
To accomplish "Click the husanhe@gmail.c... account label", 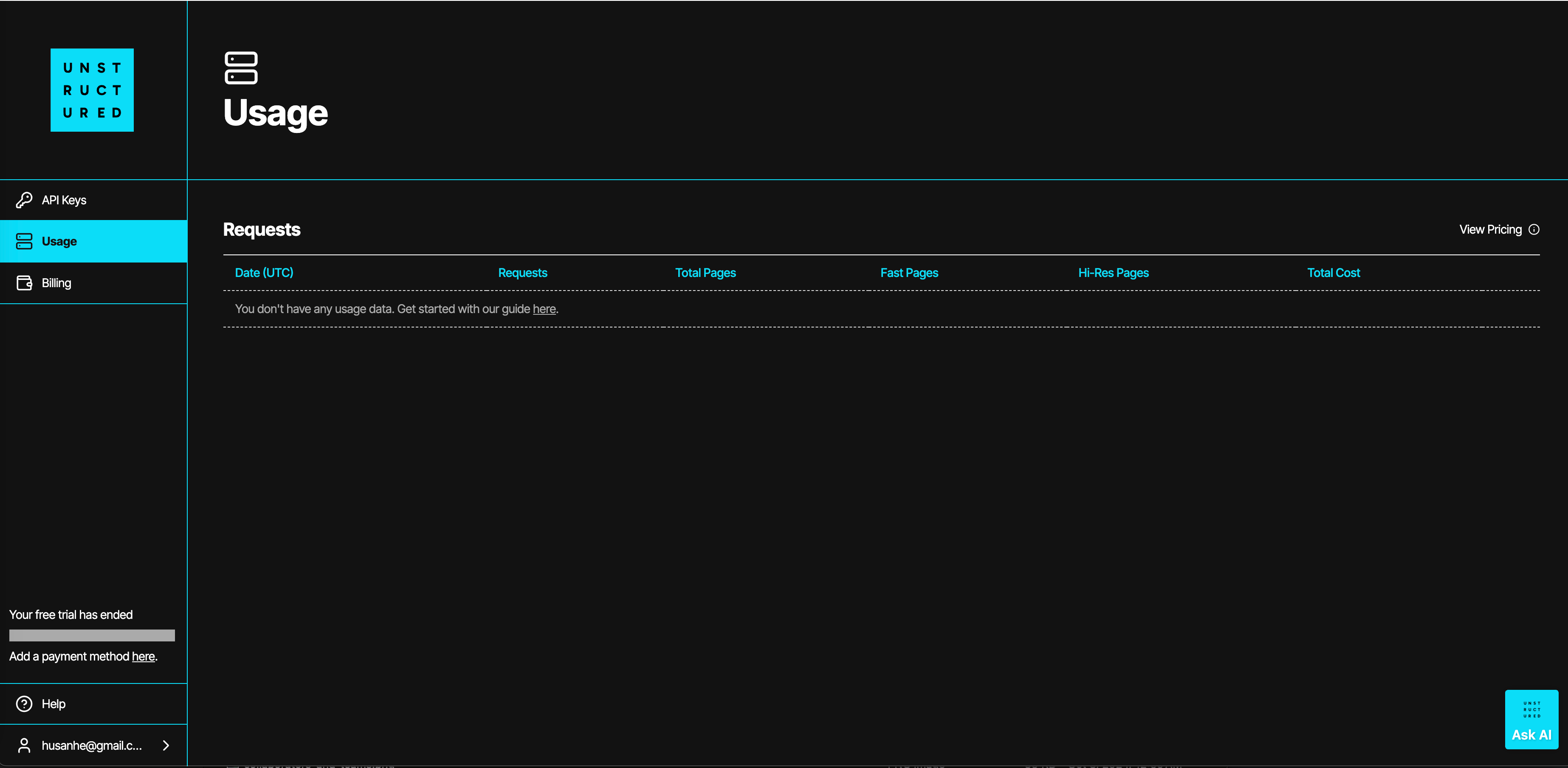I will click(91, 745).
